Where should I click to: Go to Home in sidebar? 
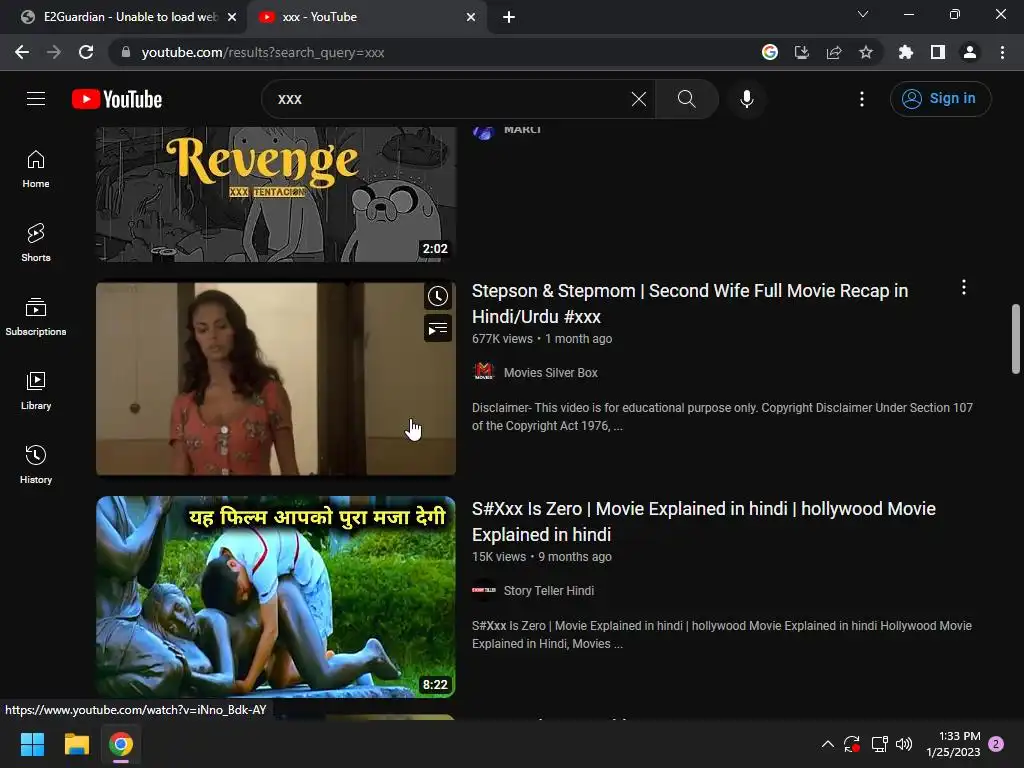click(x=36, y=169)
